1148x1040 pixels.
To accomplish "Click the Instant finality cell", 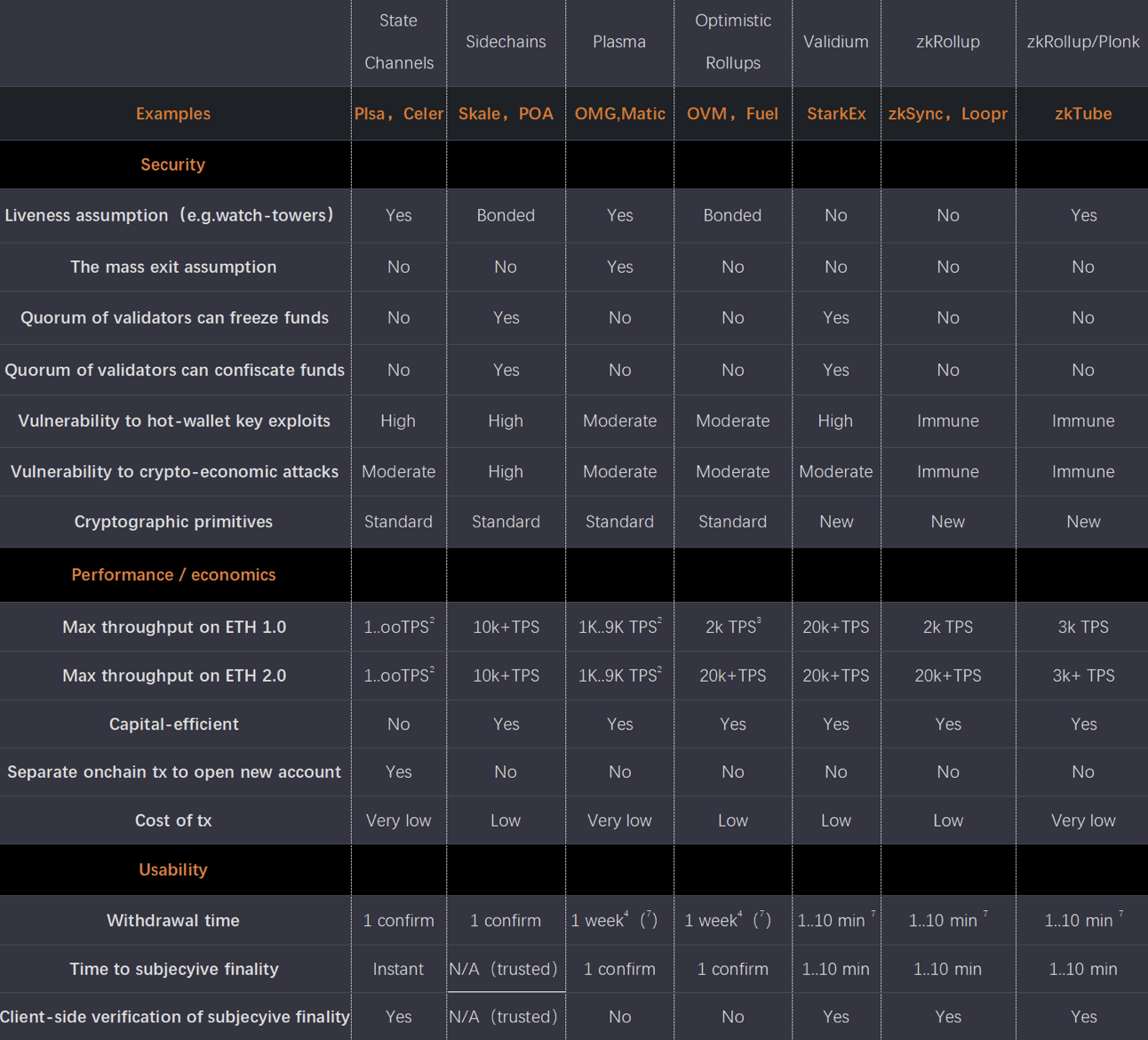I will pyautogui.click(x=398, y=969).
